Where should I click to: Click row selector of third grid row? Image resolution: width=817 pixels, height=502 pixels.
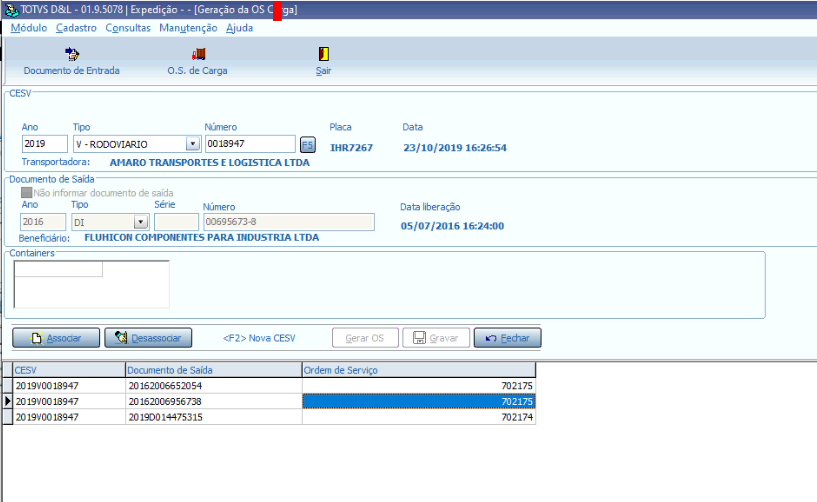tap(8, 417)
